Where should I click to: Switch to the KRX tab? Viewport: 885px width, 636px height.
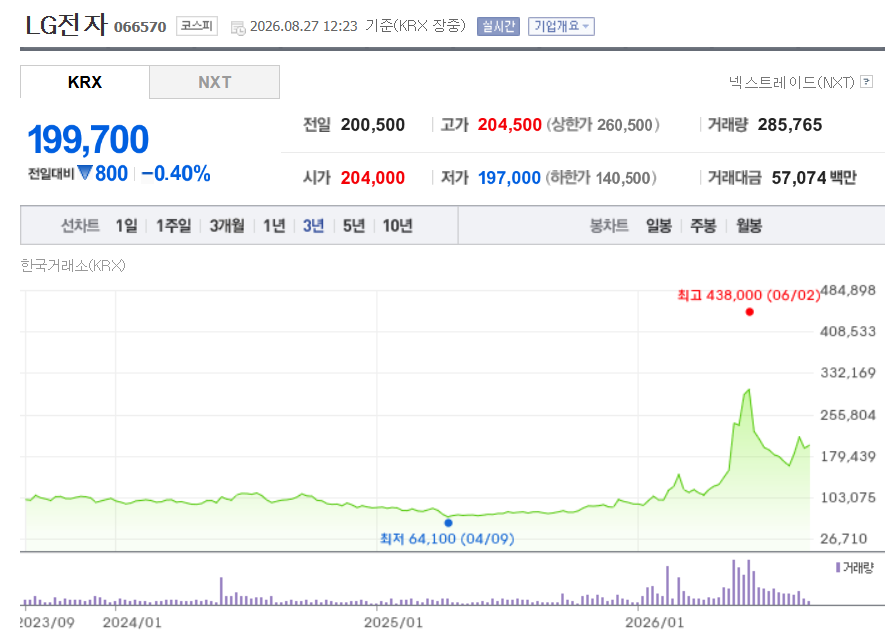85,82
